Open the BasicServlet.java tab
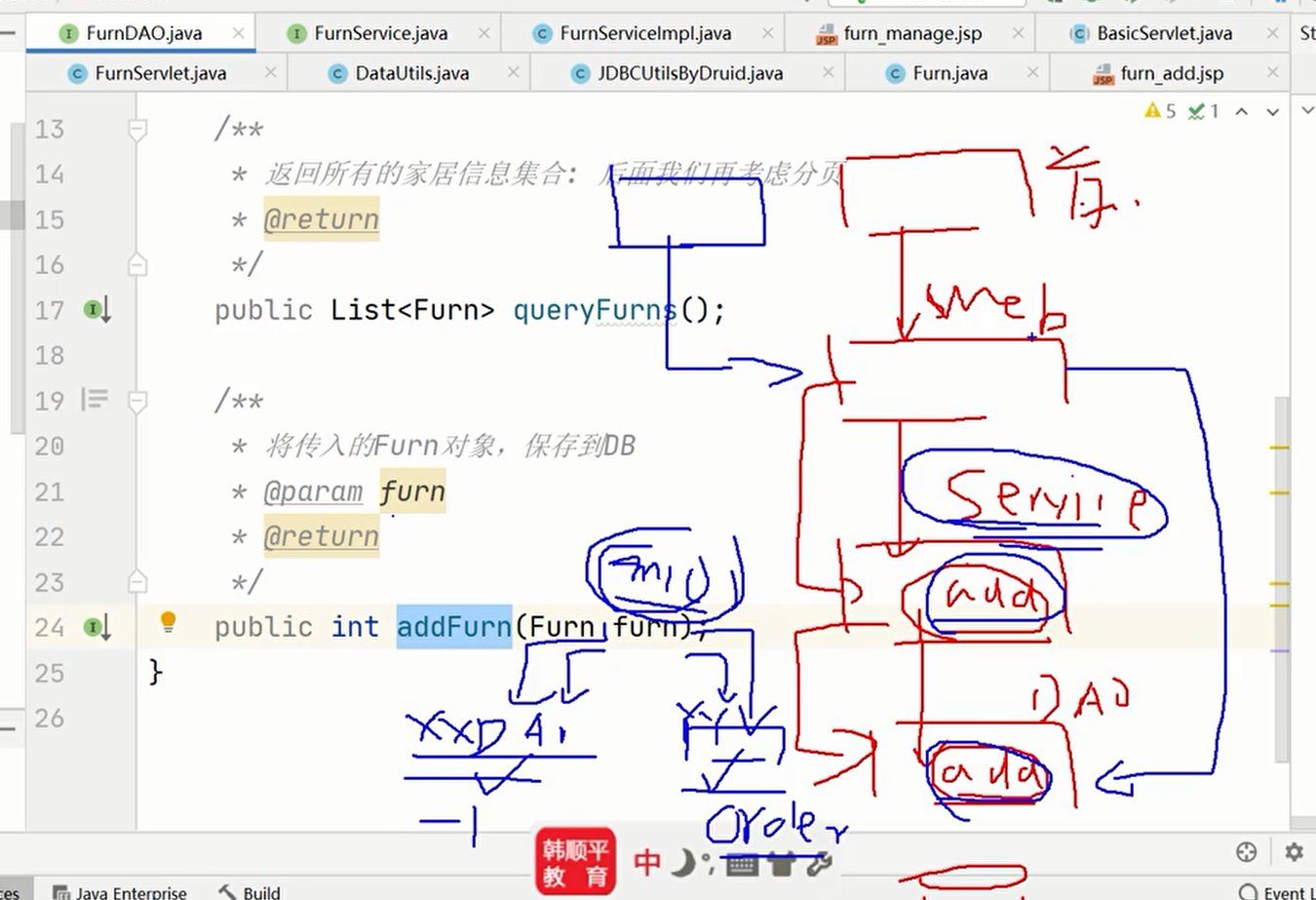The width and height of the screenshot is (1316, 900). tap(1164, 33)
